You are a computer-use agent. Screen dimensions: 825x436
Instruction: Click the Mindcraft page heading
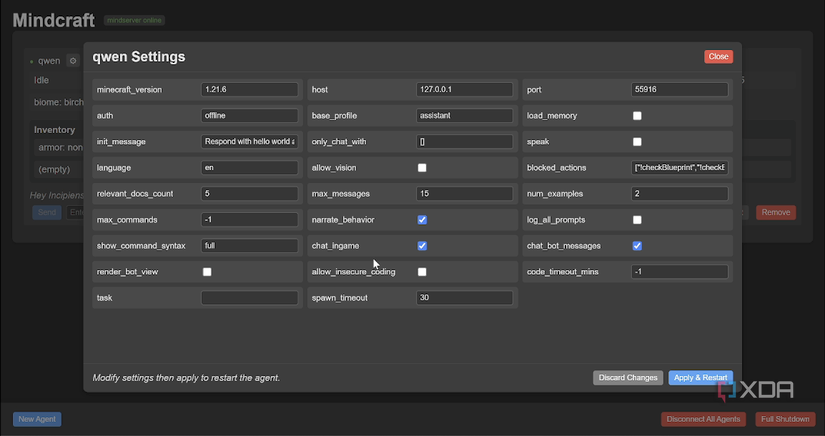[x=54, y=21]
